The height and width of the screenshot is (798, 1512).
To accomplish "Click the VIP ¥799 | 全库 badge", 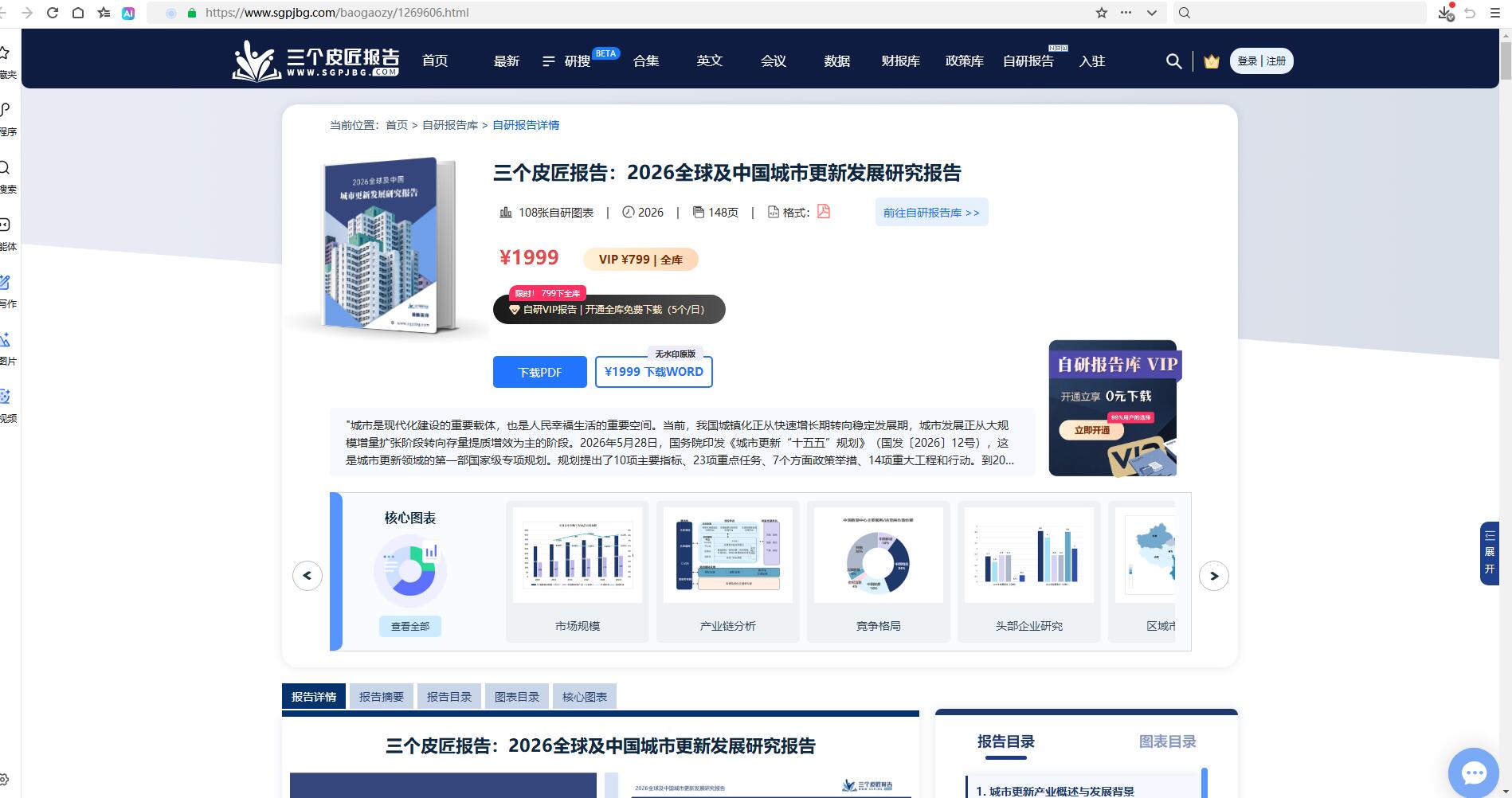I will [x=640, y=260].
